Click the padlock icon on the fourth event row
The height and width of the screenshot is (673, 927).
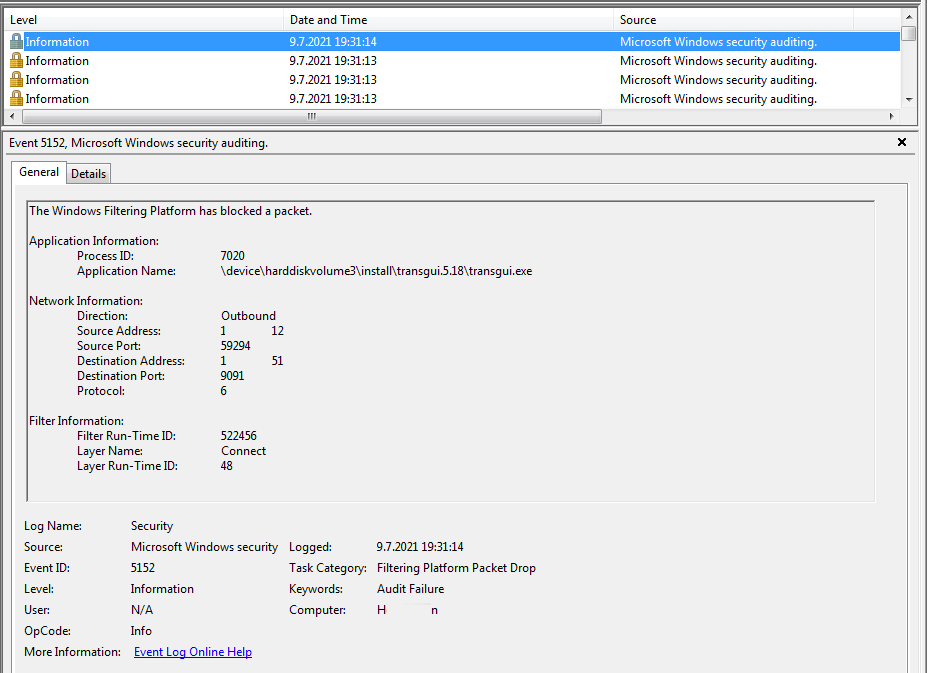pyautogui.click(x=14, y=98)
